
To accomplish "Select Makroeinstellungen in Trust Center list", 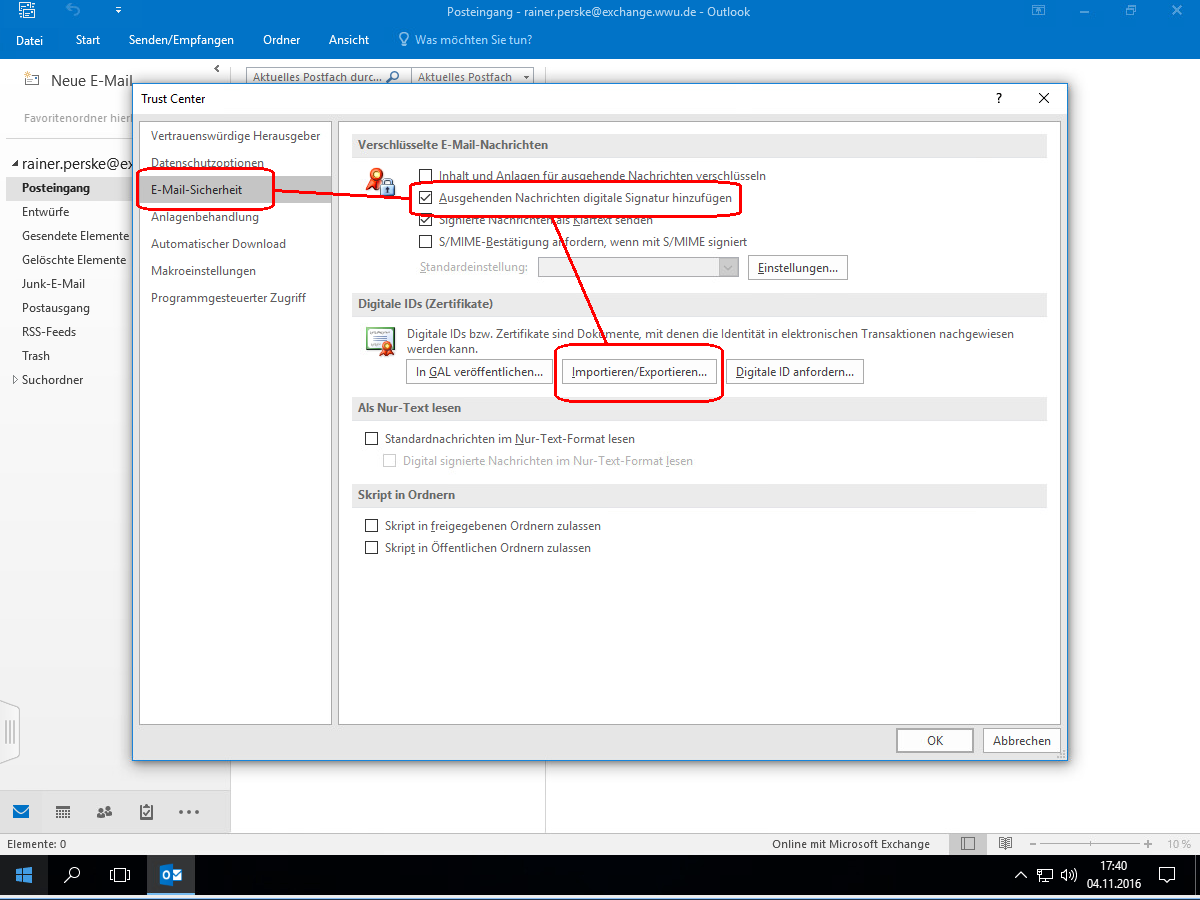I will coord(203,271).
